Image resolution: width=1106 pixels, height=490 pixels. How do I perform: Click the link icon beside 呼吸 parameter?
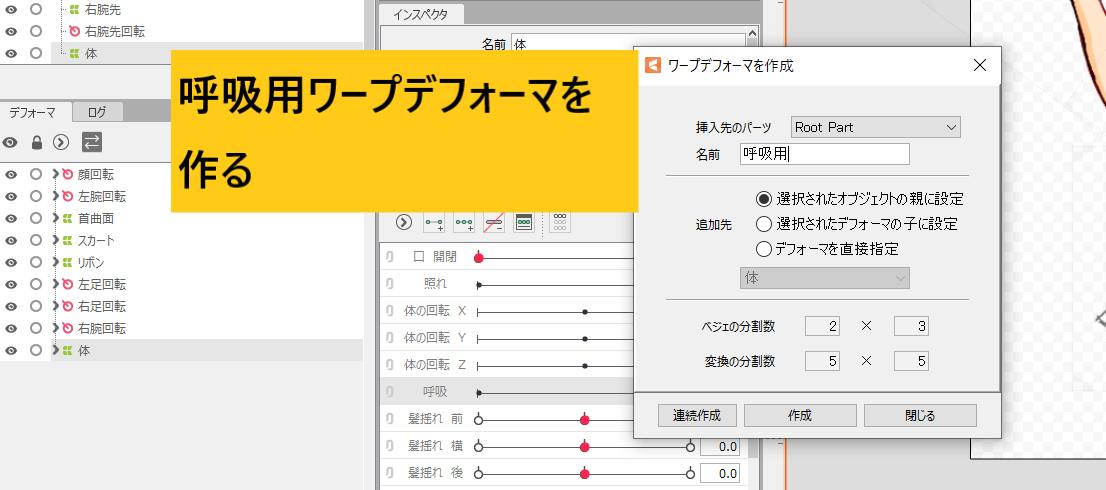pos(389,393)
